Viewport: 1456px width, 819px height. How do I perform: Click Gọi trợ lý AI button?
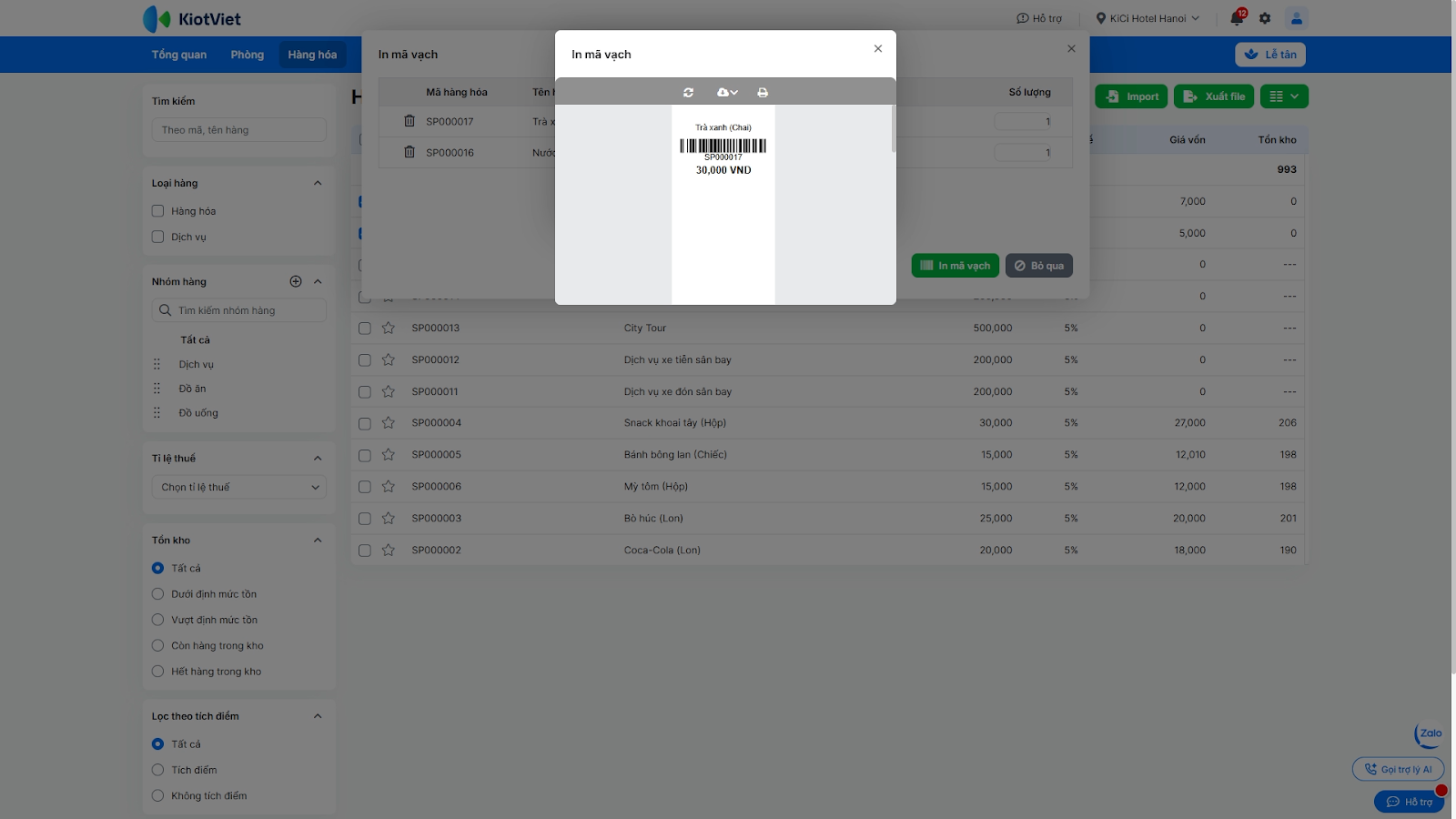tap(1398, 769)
